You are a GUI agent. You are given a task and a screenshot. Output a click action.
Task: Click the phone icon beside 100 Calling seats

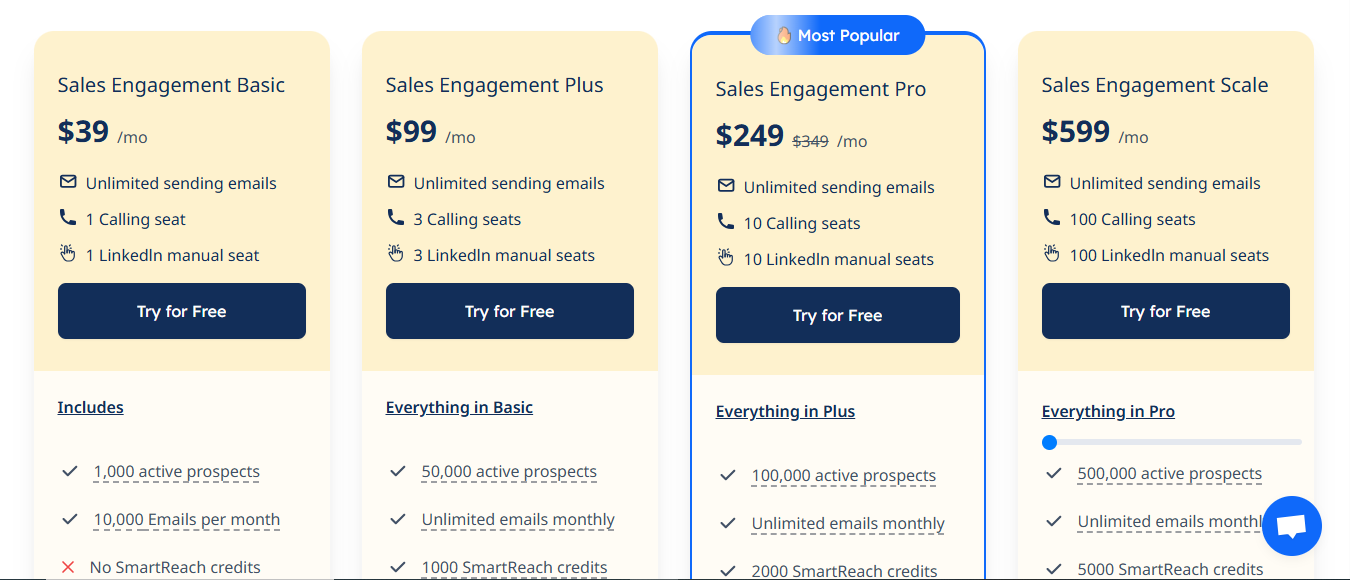pyautogui.click(x=1051, y=218)
